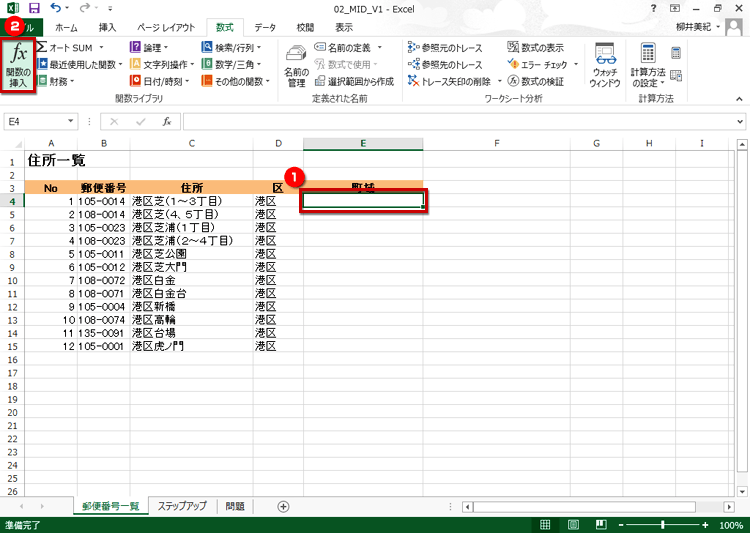Select cell containing 港区芝公園
750x533 pixels.
click(x=191, y=254)
